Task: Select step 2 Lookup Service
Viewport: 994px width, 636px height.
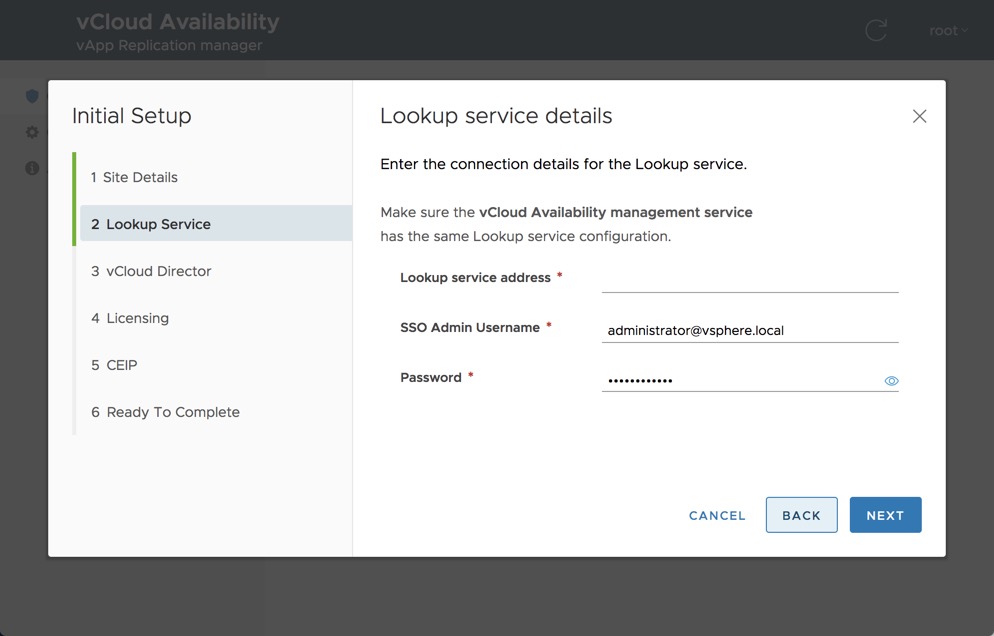Action: point(158,224)
